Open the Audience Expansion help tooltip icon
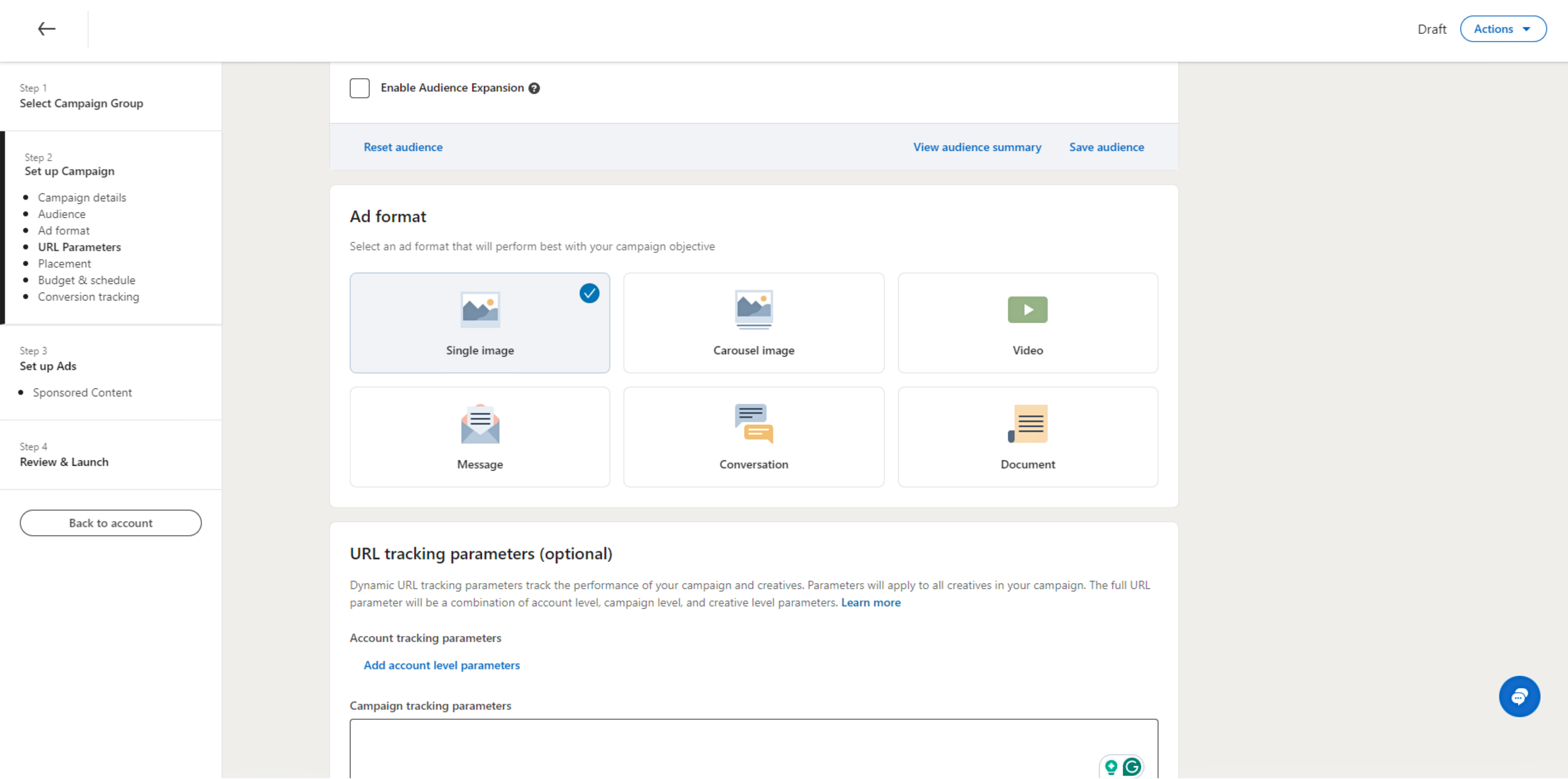This screenshot has width=1568, height=779. (534, 88)
